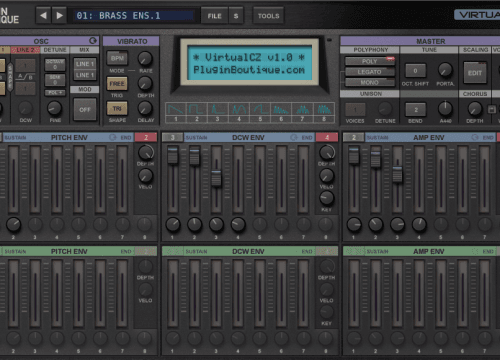
Task: Open the SEMI detune selector
Action: tap(55, 80)
